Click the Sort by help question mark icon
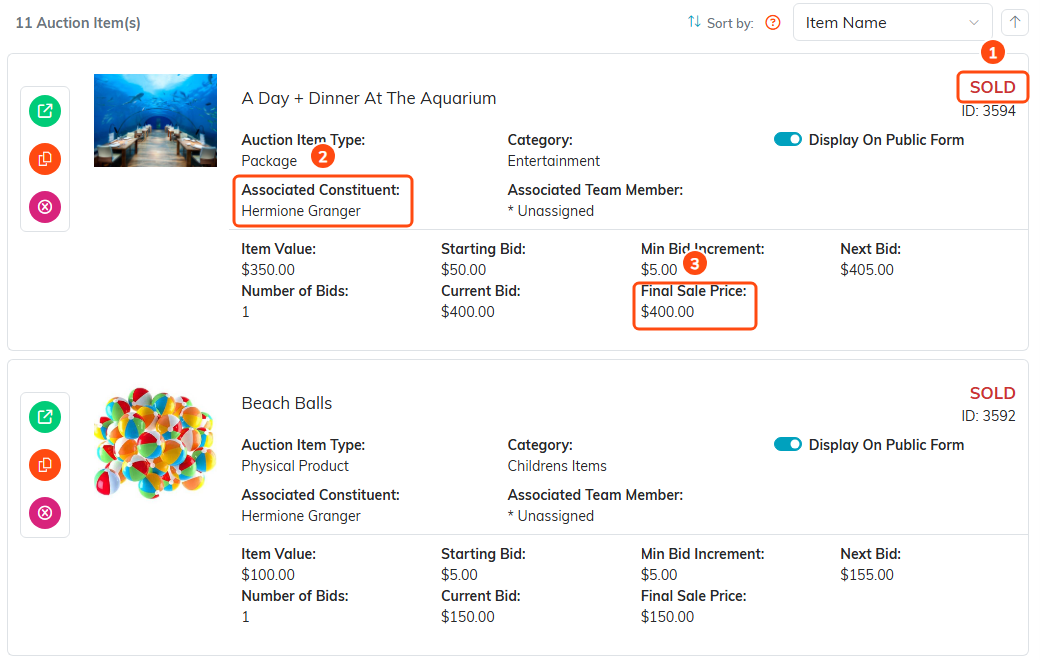Viewport: 1040px width, 660px height. click(773, 23)
